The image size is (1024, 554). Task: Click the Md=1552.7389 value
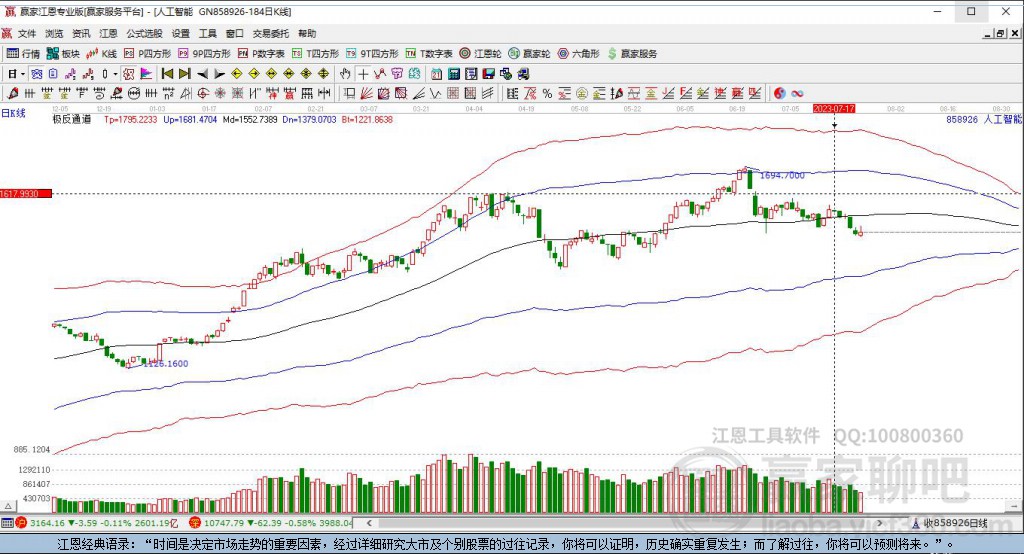(x=250, y=120)
